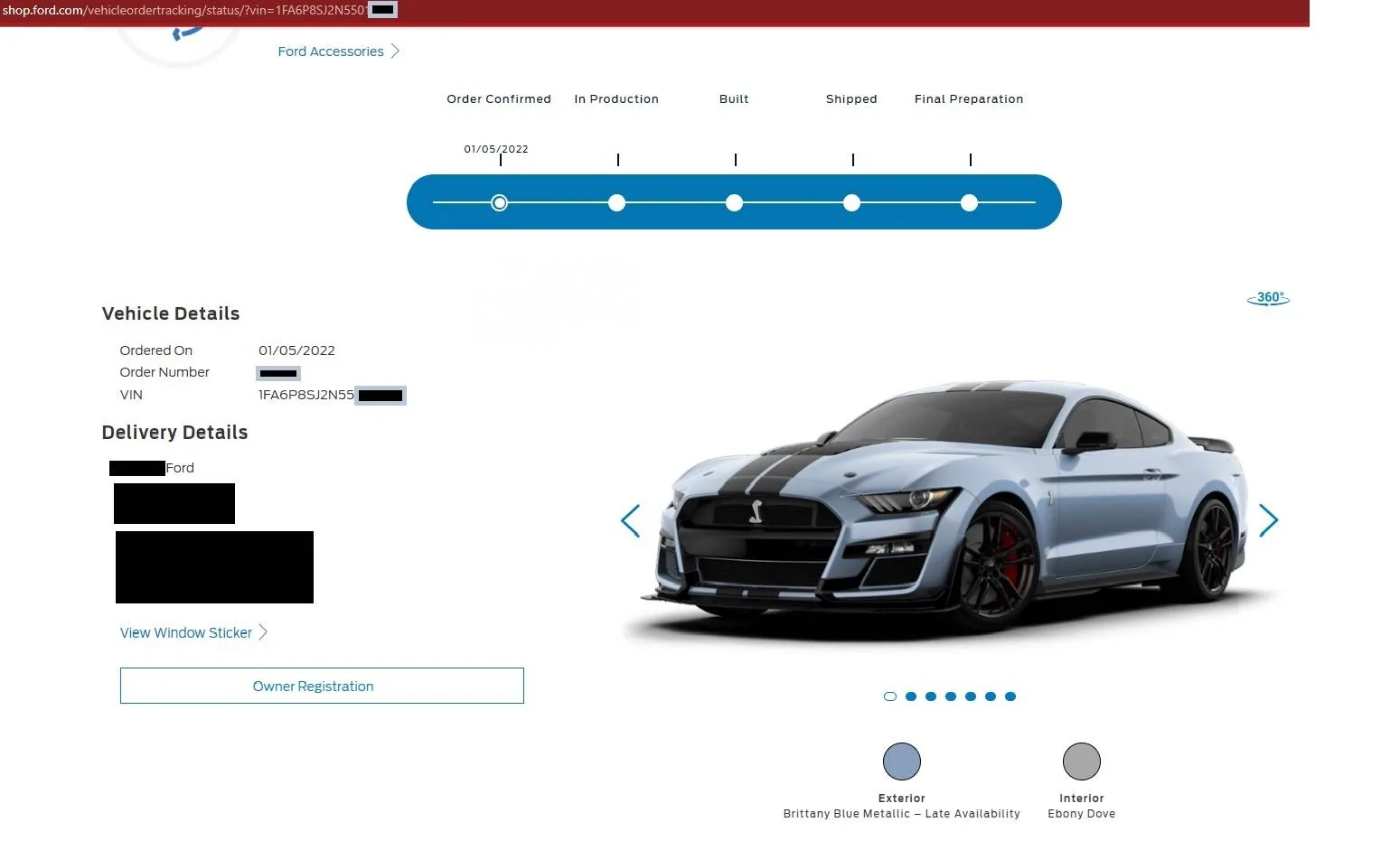Click the Final Preparation stage label
Viewport: 1400px width, 841px height.
(969, 99)
